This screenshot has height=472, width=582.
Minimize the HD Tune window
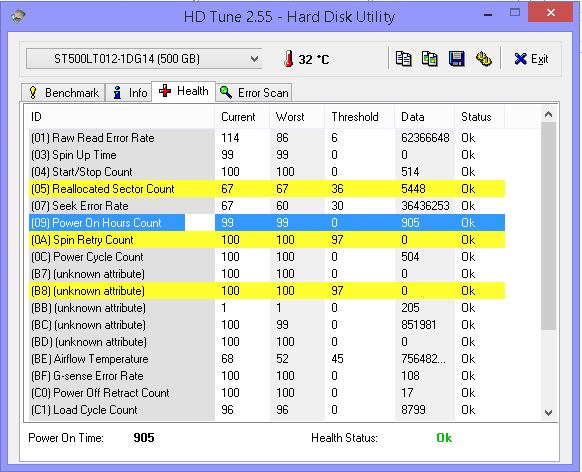click(x=488, y=15)
